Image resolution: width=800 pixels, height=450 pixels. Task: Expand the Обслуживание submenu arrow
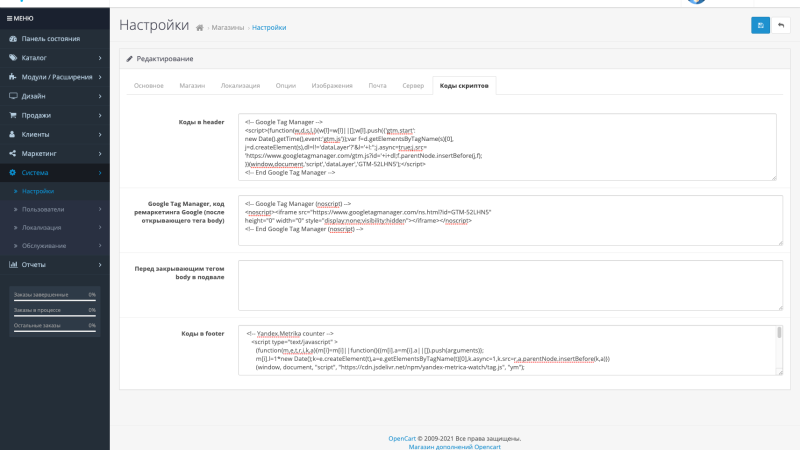tap(100, 245)
